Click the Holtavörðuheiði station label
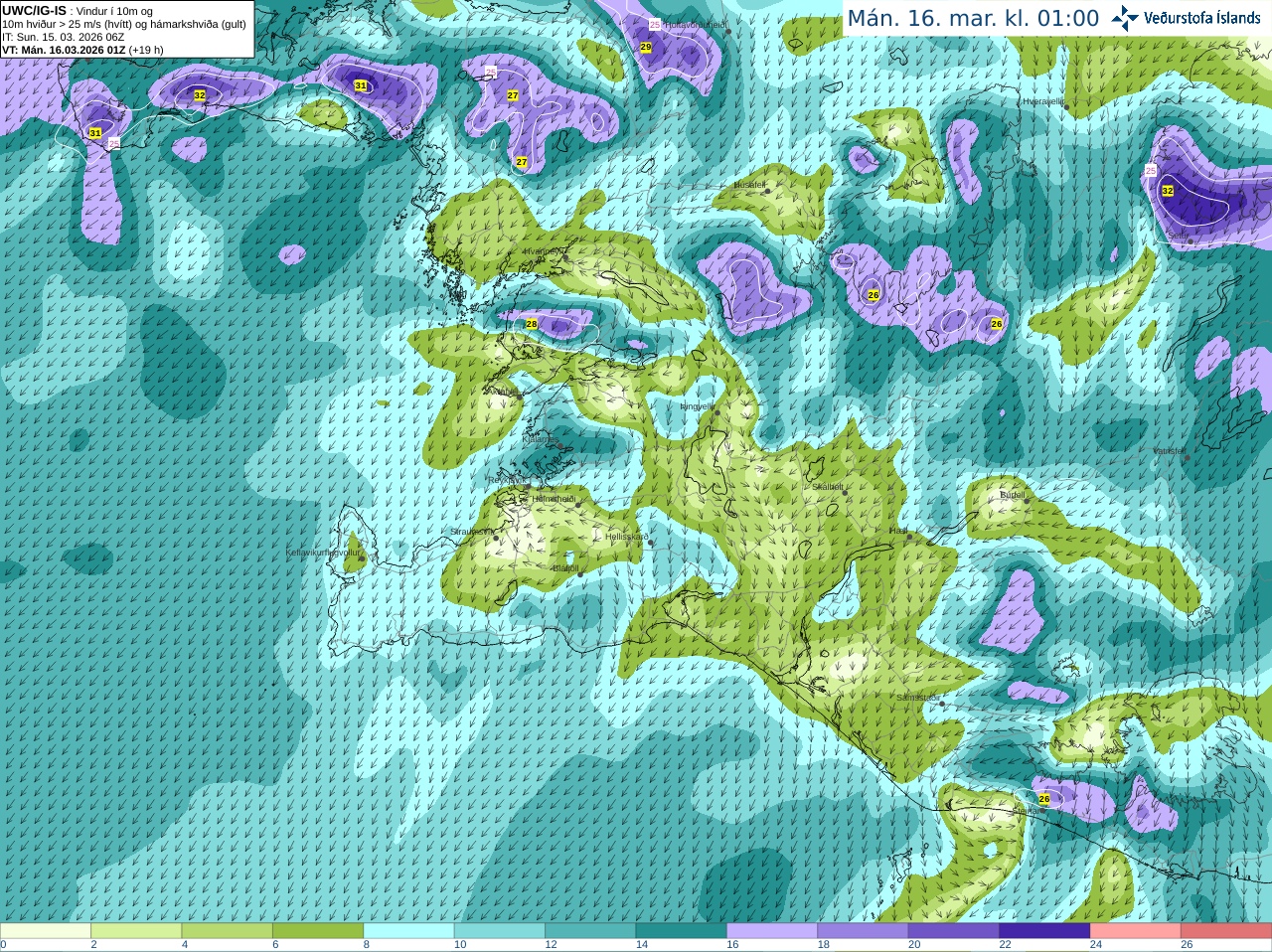 [696, 24]
